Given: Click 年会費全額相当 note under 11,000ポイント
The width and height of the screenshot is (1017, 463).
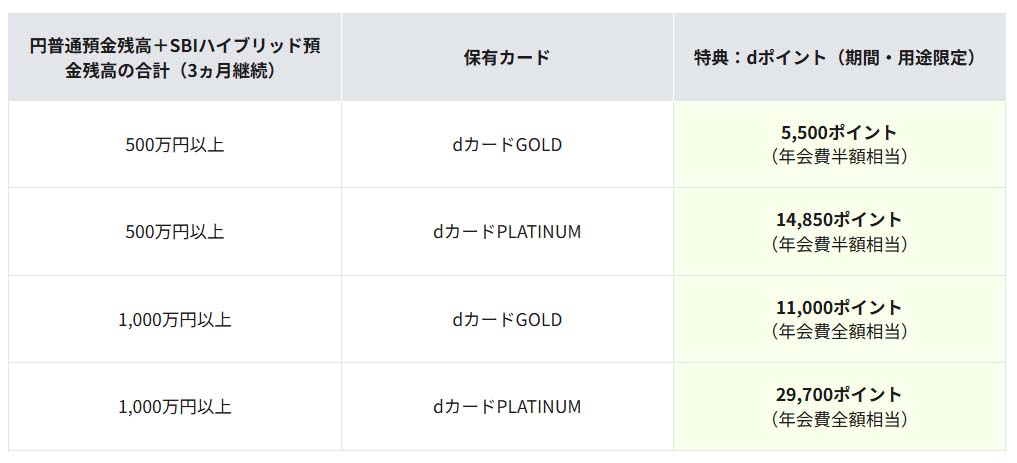Looking at the screenshot, I should tap(839, 331).
